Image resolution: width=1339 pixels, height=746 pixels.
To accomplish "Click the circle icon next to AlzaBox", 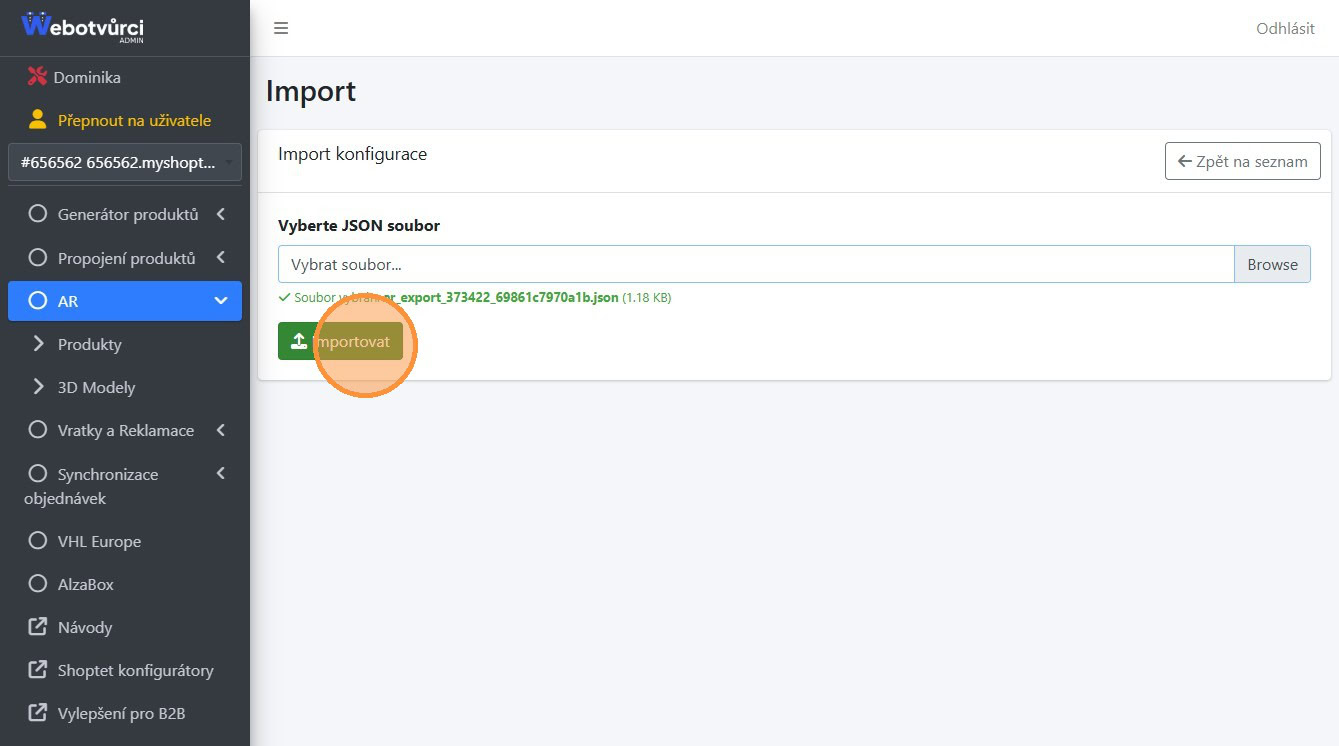I will tap(38, 583).
